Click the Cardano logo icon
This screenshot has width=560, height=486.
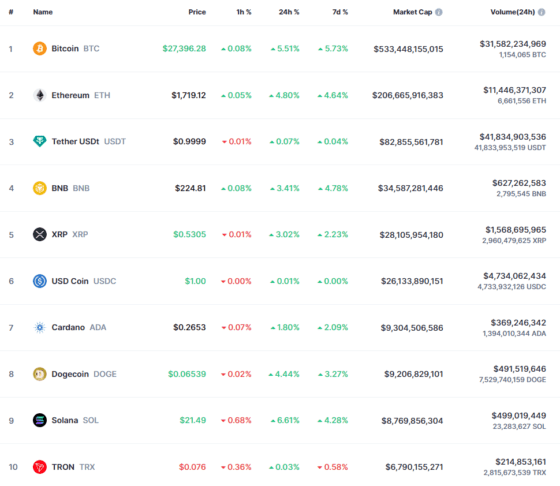40,327
